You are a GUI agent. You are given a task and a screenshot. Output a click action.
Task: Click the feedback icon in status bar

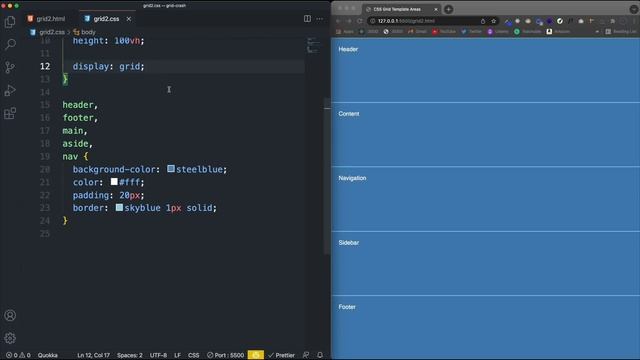coord(306,355)
